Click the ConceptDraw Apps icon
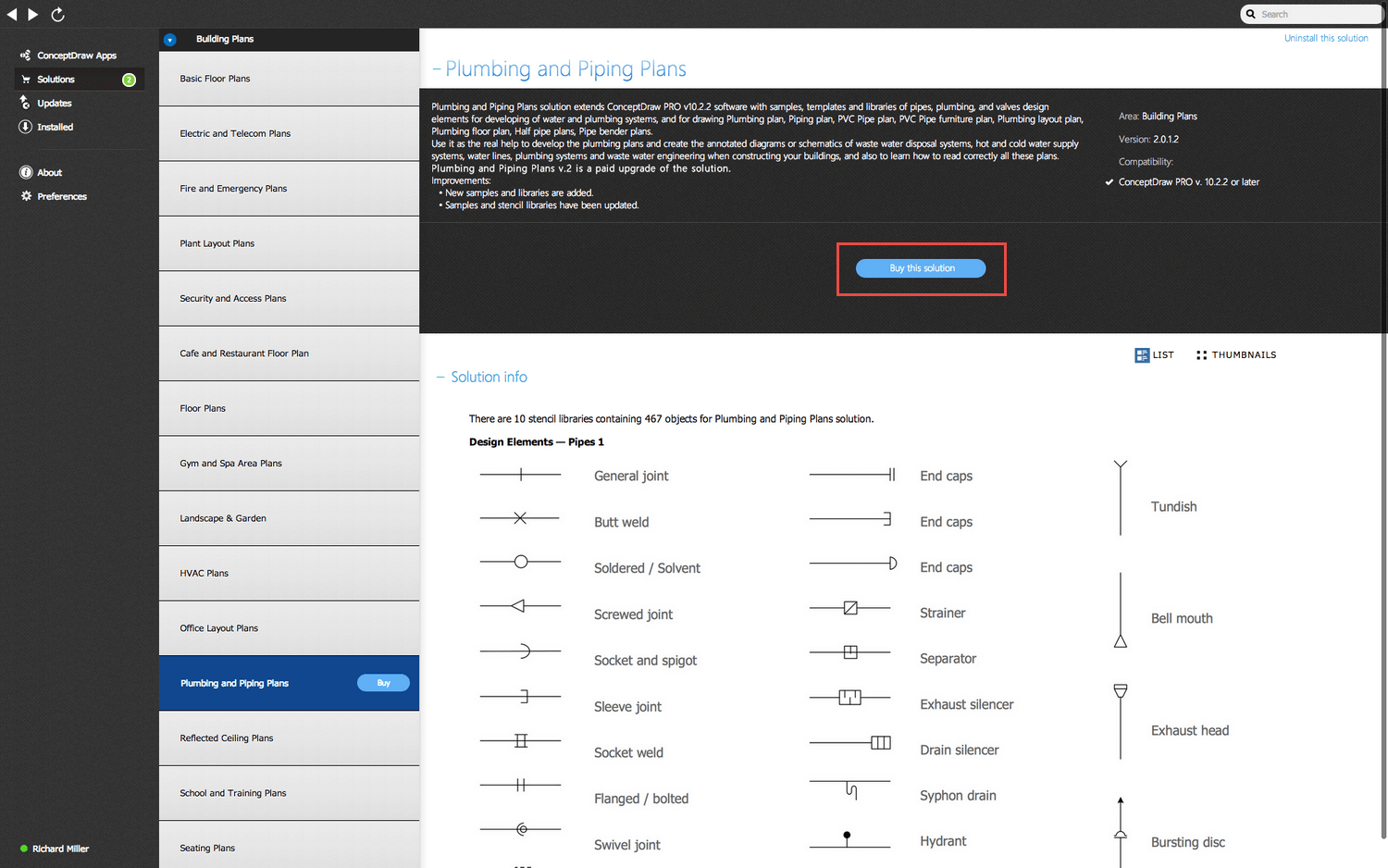 (x=25, y=56)
